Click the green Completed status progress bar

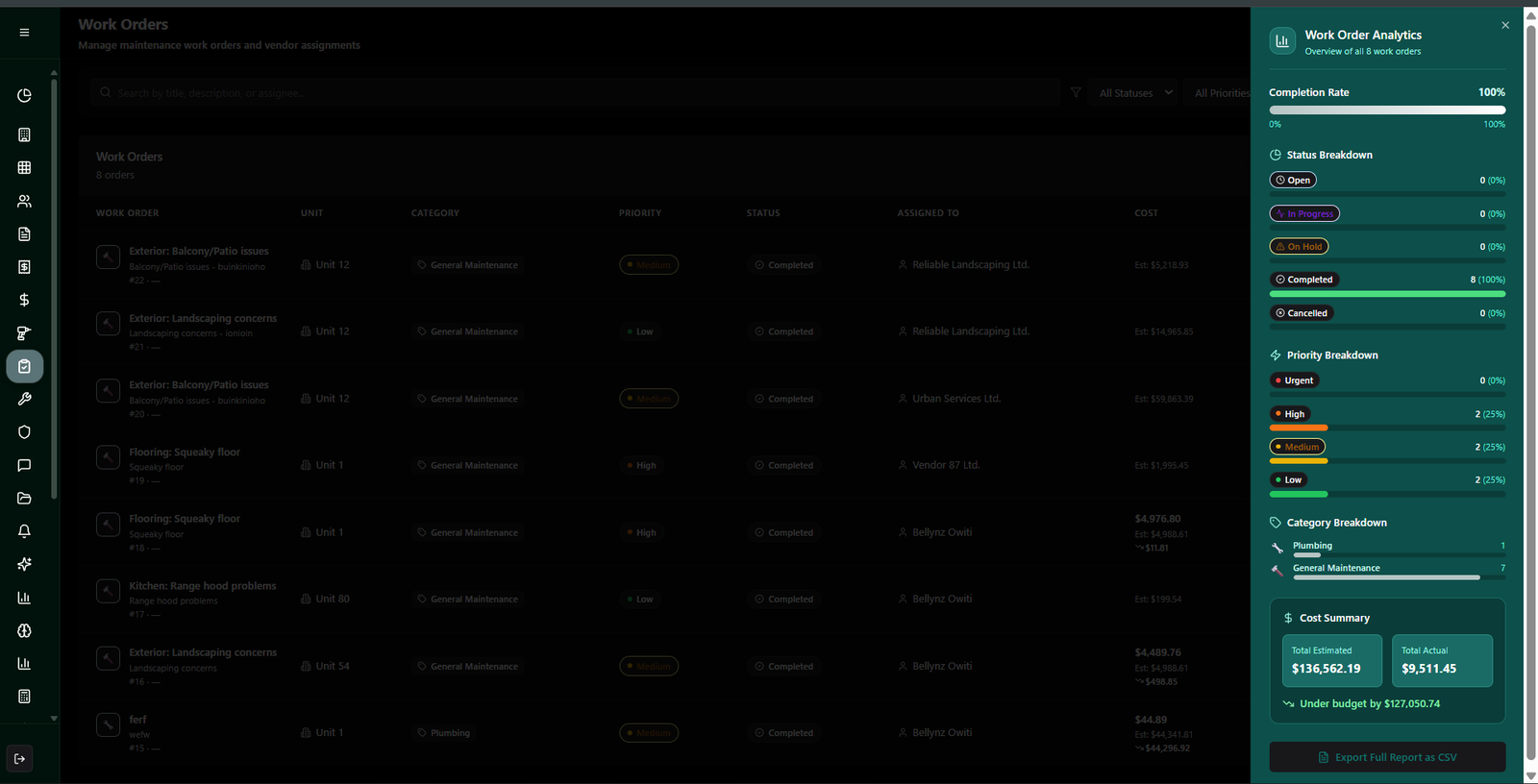point(1387,294)
